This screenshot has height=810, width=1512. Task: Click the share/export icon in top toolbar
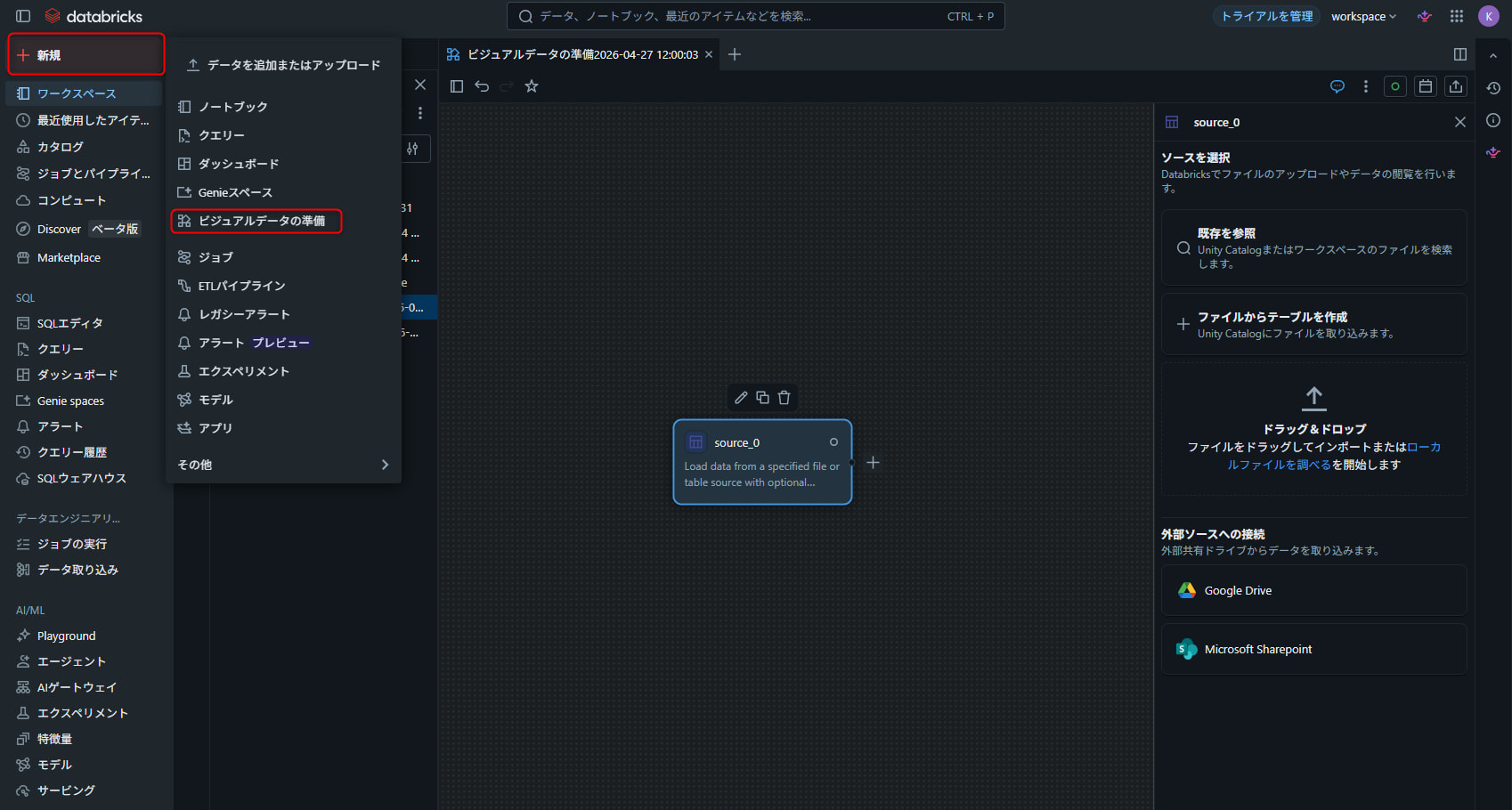click(1456, 86)
